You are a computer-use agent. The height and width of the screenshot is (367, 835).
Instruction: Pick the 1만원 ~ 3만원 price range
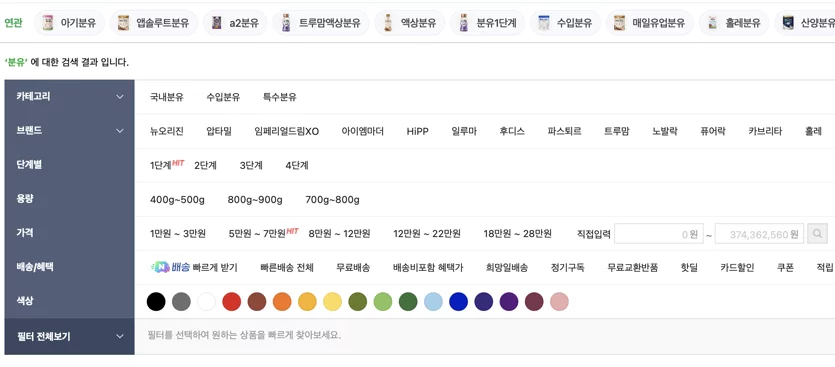pyautogui.click(x=178, y=233)
